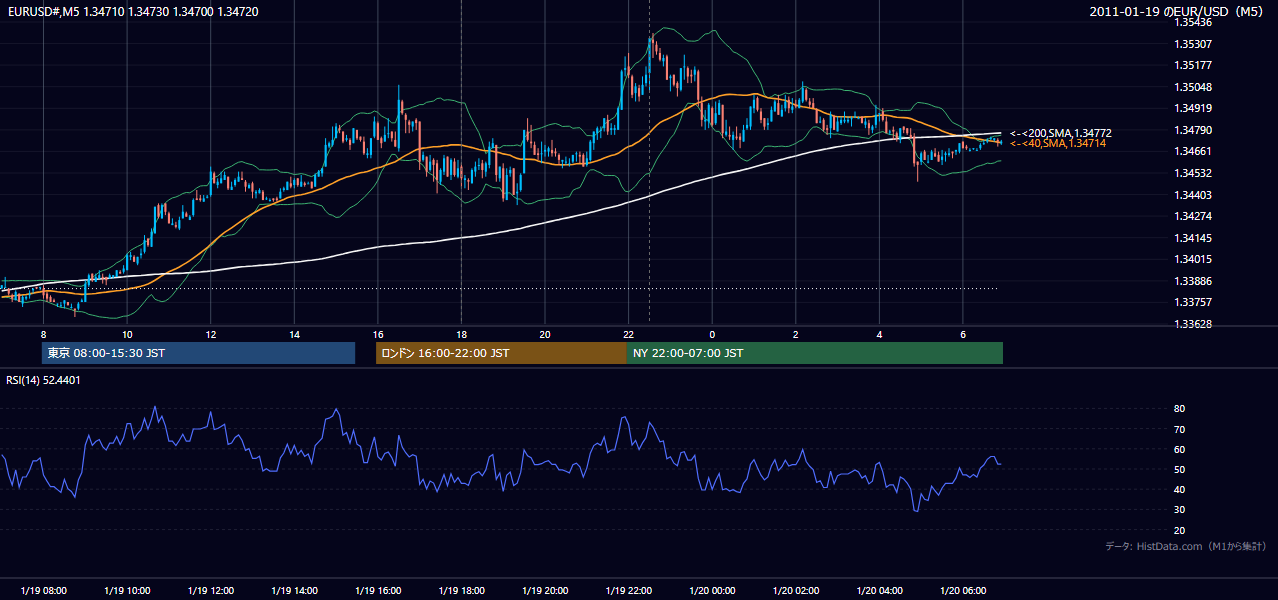The image size is (1278, 600).
Task: Click price axis value 1.35177
Action: click(x=1192, y=65)
